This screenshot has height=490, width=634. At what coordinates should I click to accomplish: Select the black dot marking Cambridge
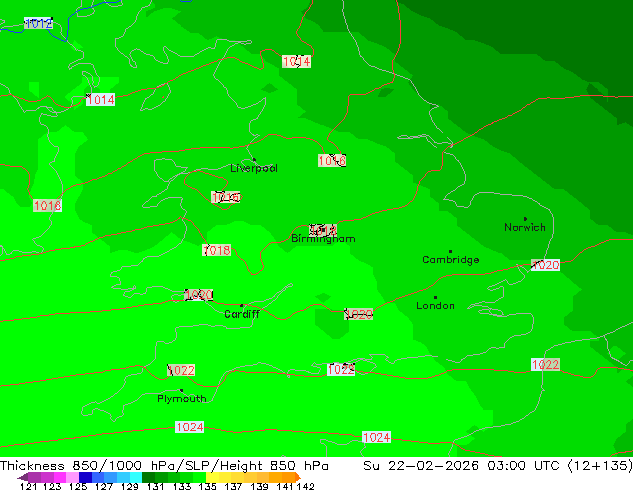(450, 251)
